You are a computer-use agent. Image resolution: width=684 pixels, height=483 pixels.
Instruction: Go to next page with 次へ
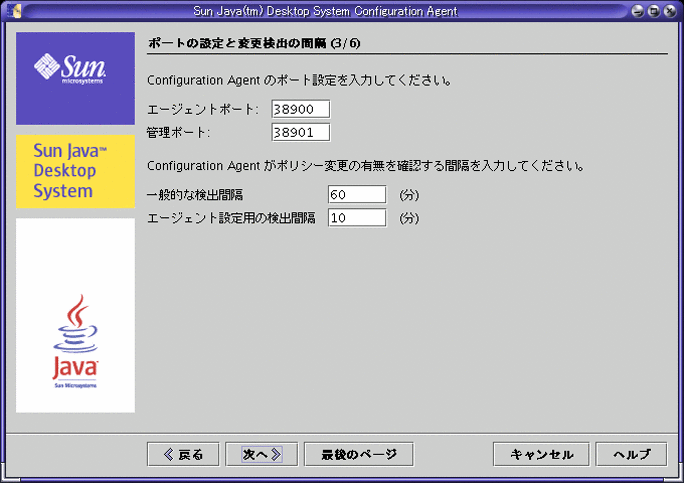(x=262, y=455)
